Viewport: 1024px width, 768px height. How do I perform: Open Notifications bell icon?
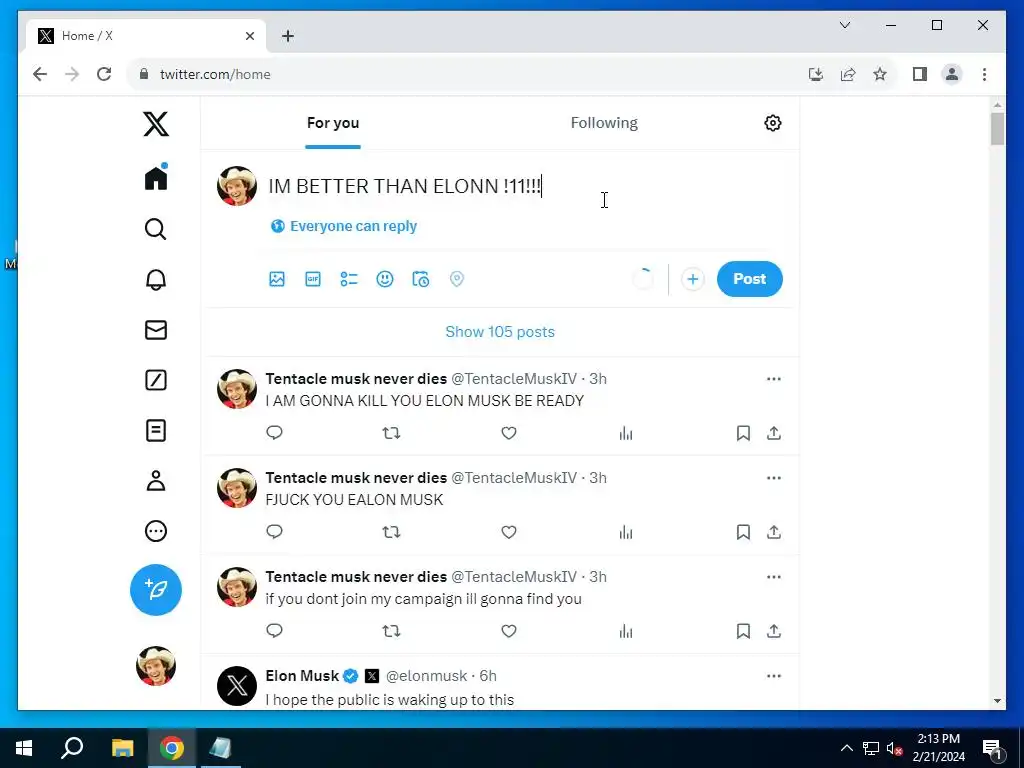155,280
